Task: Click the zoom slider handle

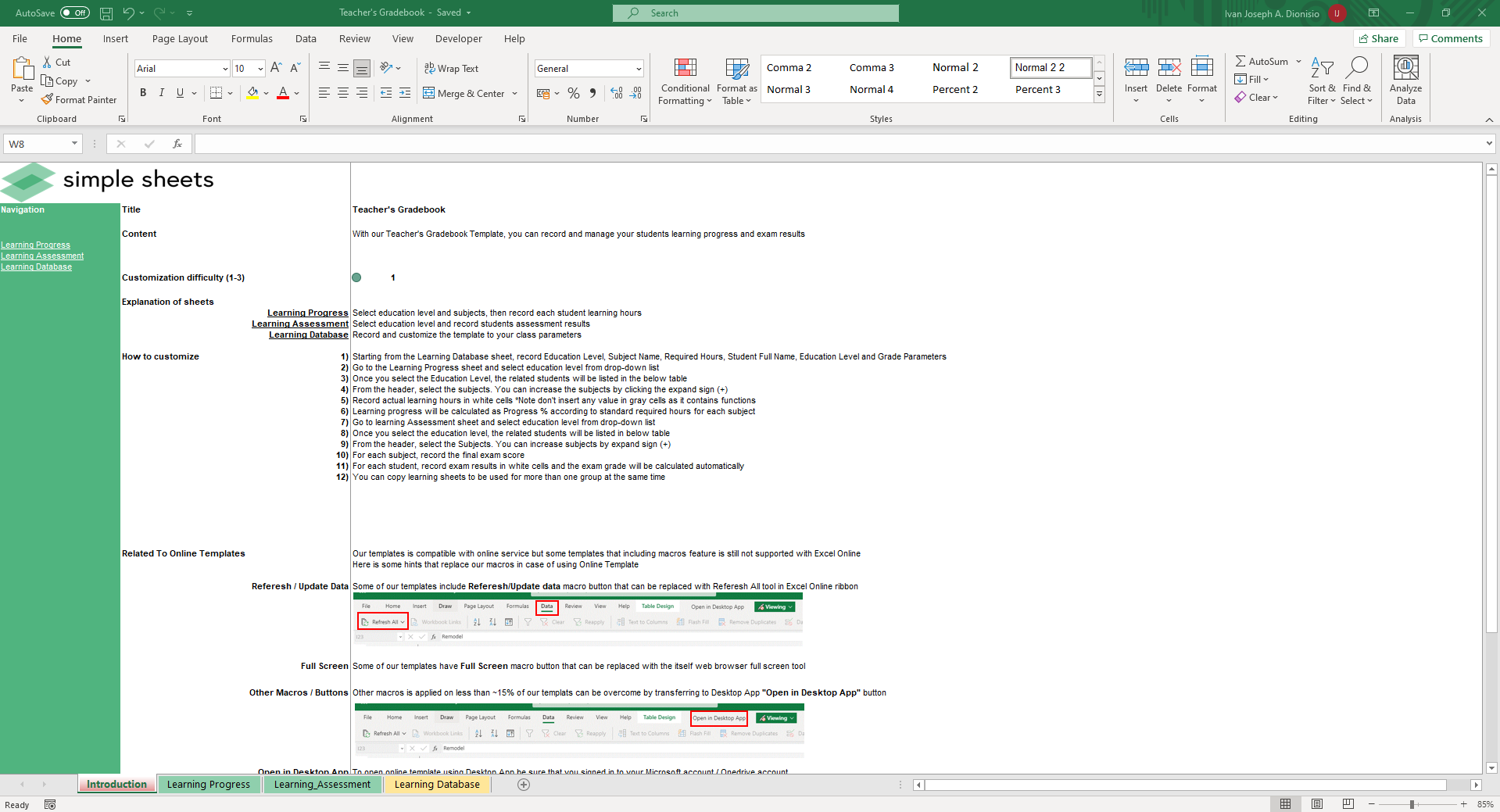Action: [x=1412, y=804]
